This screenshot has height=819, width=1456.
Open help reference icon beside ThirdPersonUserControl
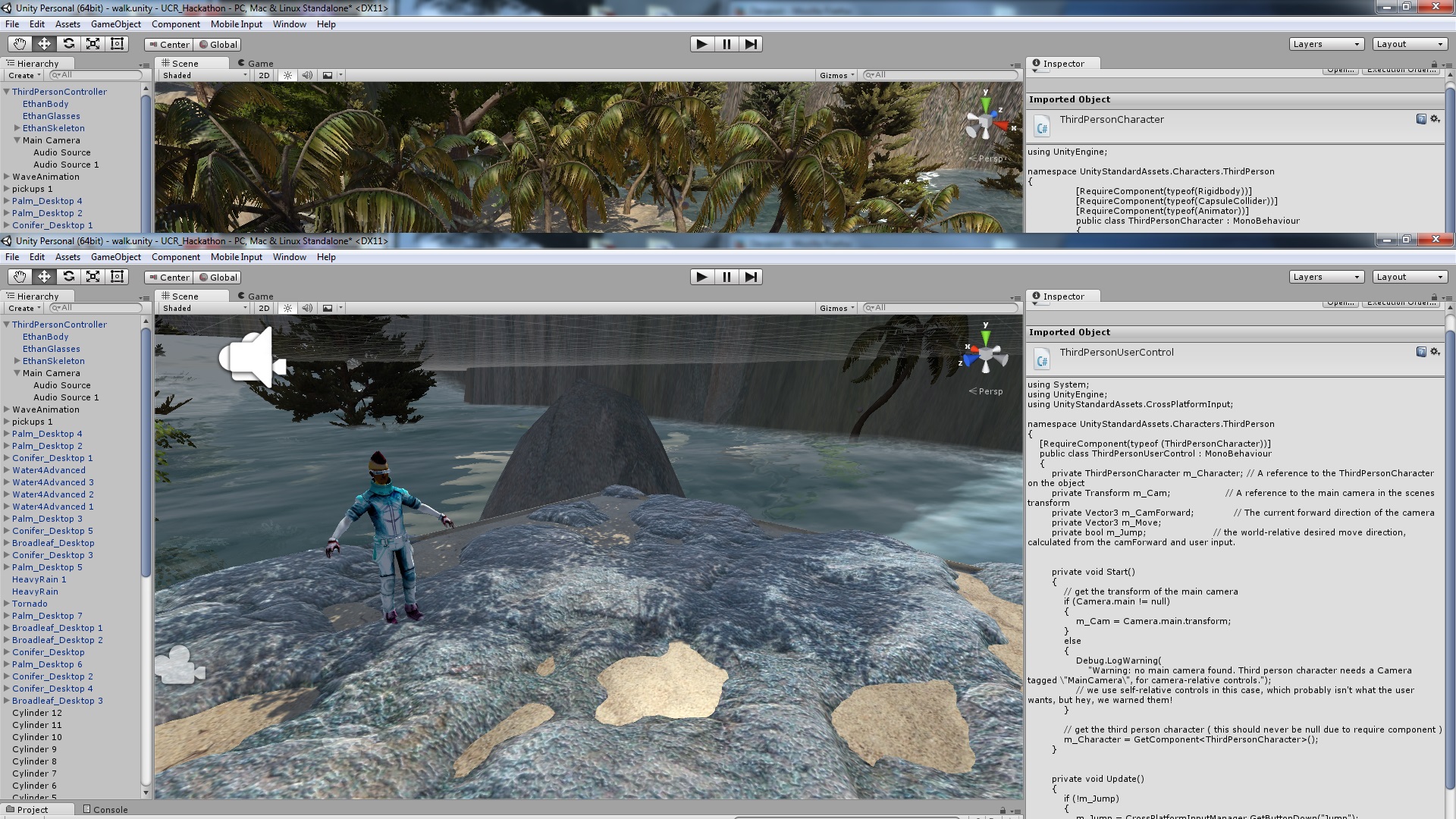[1421, 352]
